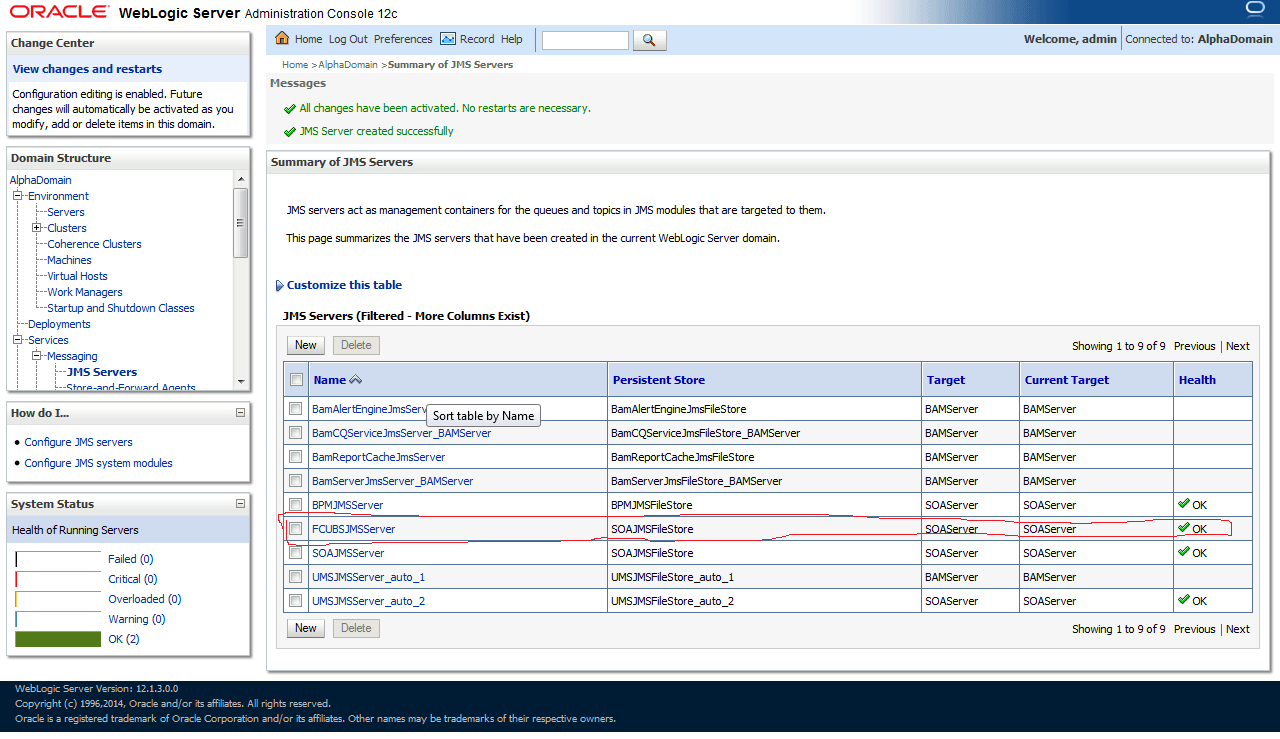
Task: Select the FCUBSJMSServer row checkbox
Action: tap(295, 529)
